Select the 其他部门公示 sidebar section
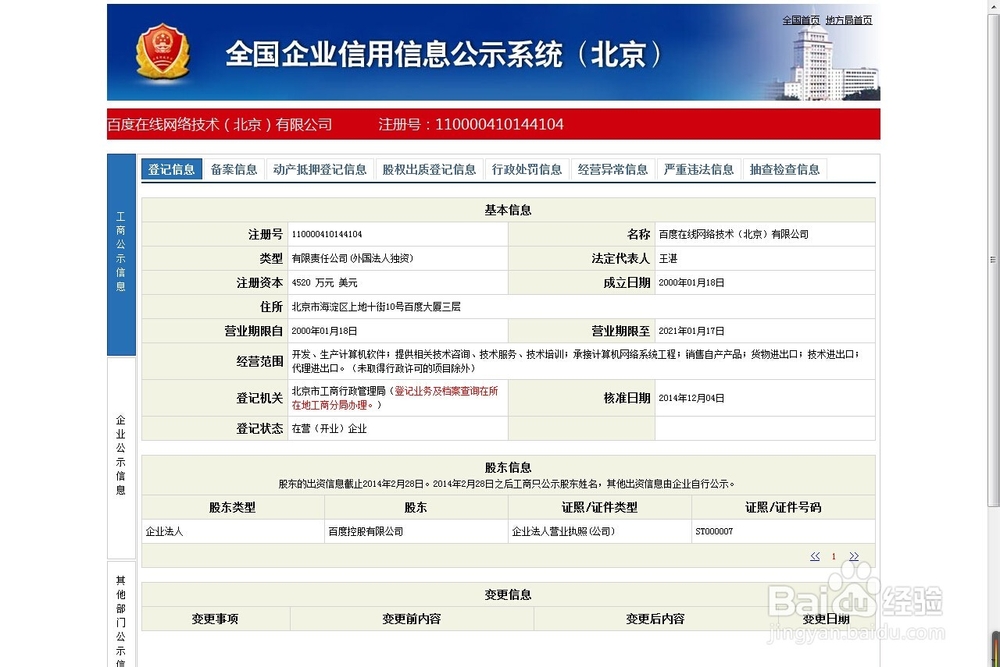The width and height of the screenshot is (1000, 667). coord(120,620)
